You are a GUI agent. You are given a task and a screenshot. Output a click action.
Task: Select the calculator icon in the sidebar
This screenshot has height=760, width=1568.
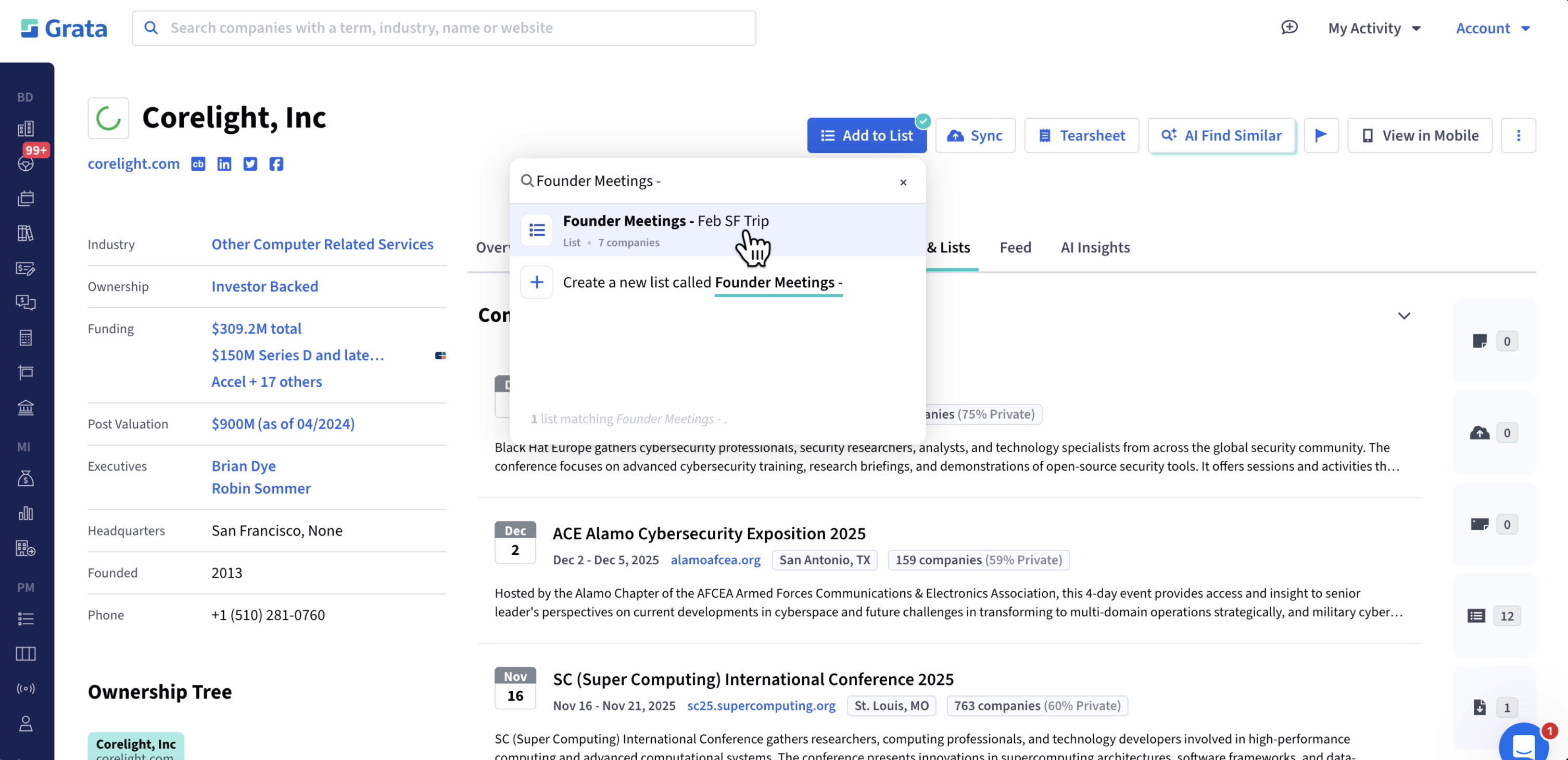click(x=26, y=338)
